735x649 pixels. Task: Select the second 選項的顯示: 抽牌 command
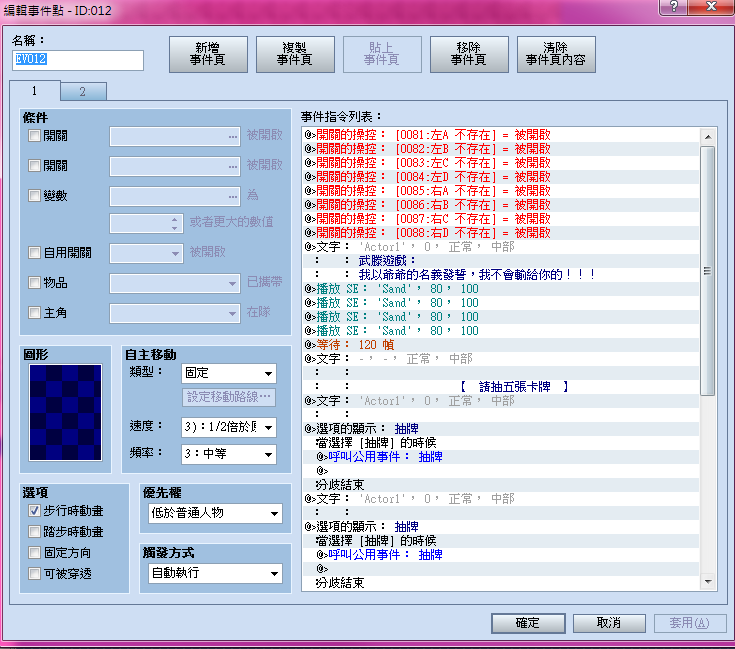501,527
